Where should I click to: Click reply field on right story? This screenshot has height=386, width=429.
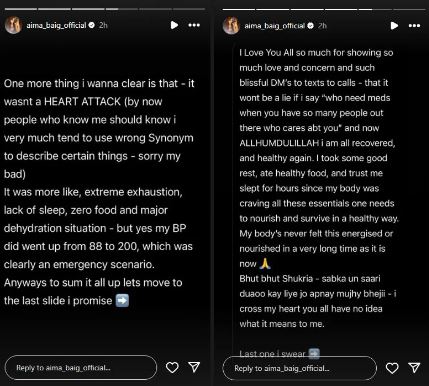pos(299,368)
